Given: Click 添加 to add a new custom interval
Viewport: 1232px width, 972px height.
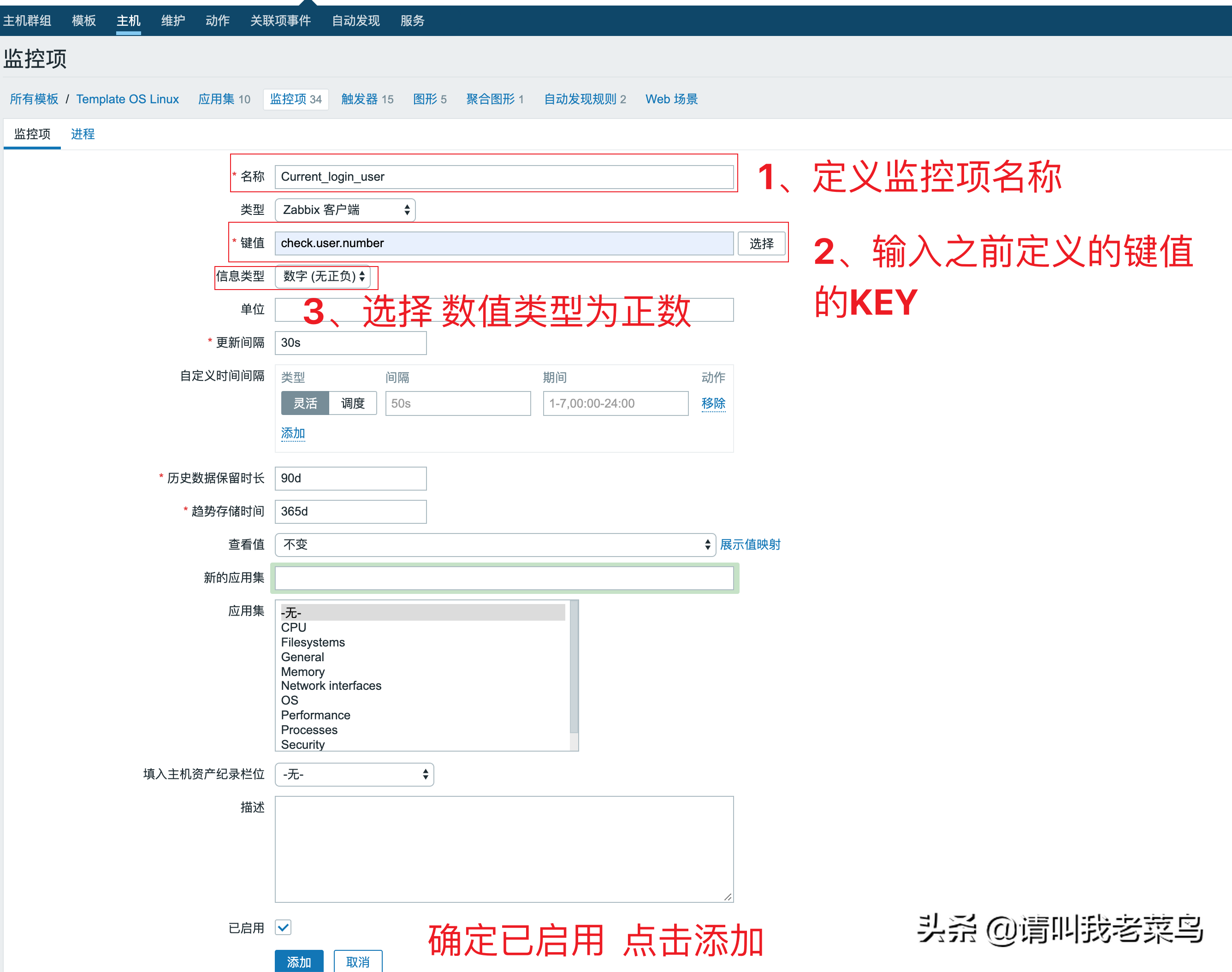Looking at the screenshot, I should point(292,433).
